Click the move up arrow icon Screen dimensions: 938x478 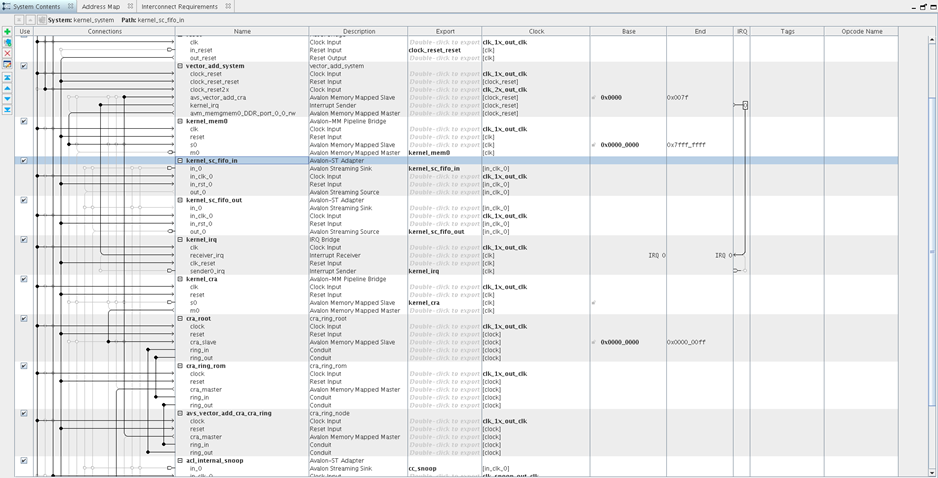click(7, 88)
